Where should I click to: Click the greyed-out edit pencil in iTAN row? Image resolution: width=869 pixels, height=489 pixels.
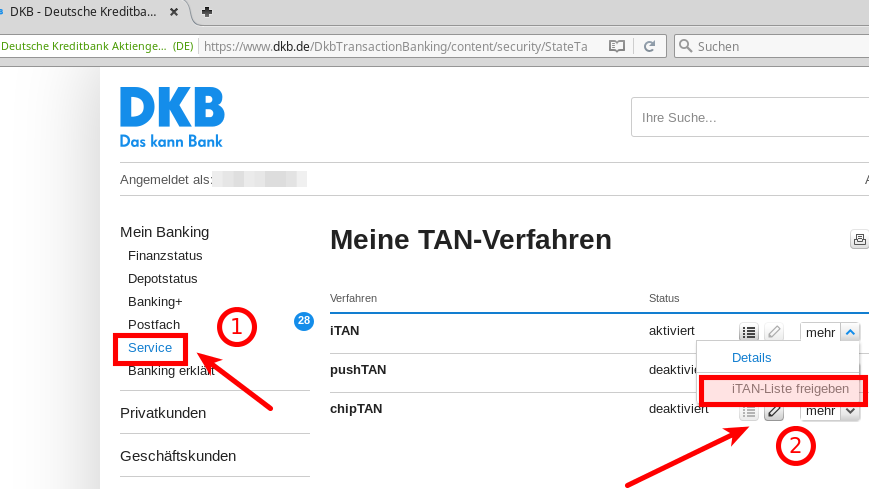(x=774, y=332)
